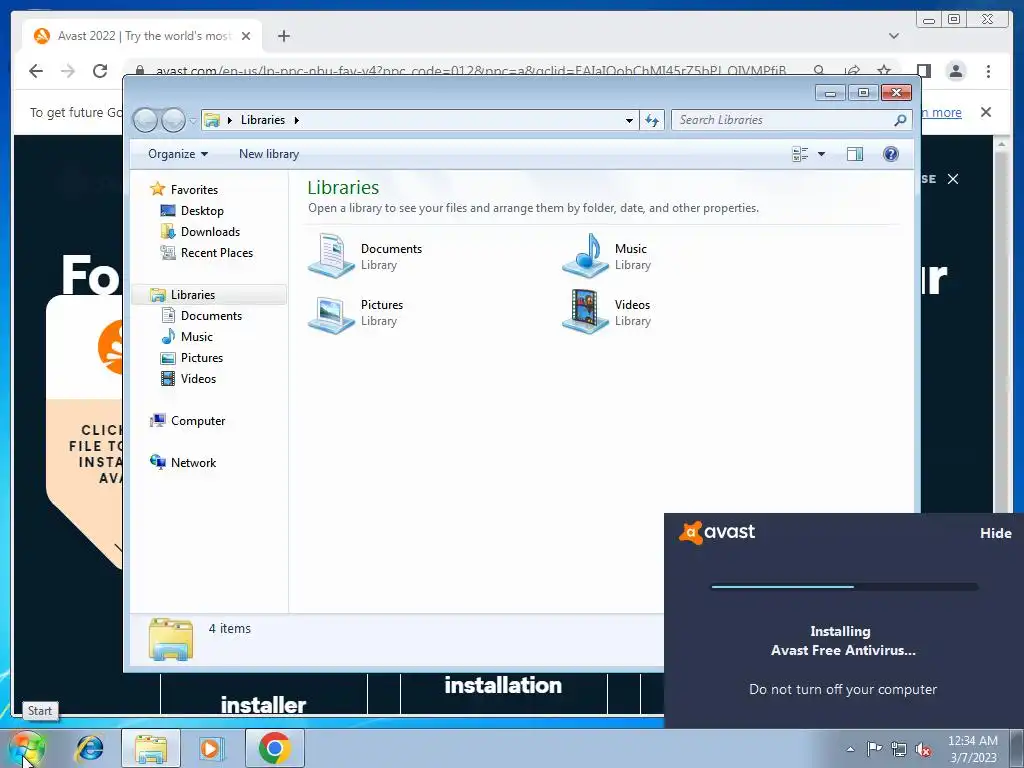The height and width of the screenshot is (768, 1024).
Task: Open the Music library icon in main pane
Action: pyautogui.click(x=586, y=255)
